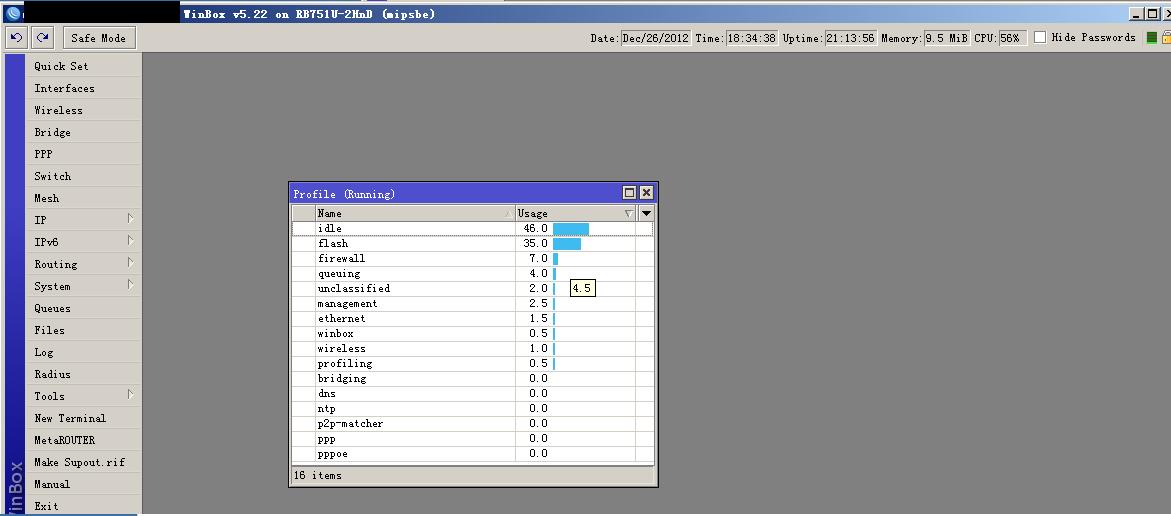Sort by the Name column header
This screenshot has width=1171, height=516.
pos(415,213)
